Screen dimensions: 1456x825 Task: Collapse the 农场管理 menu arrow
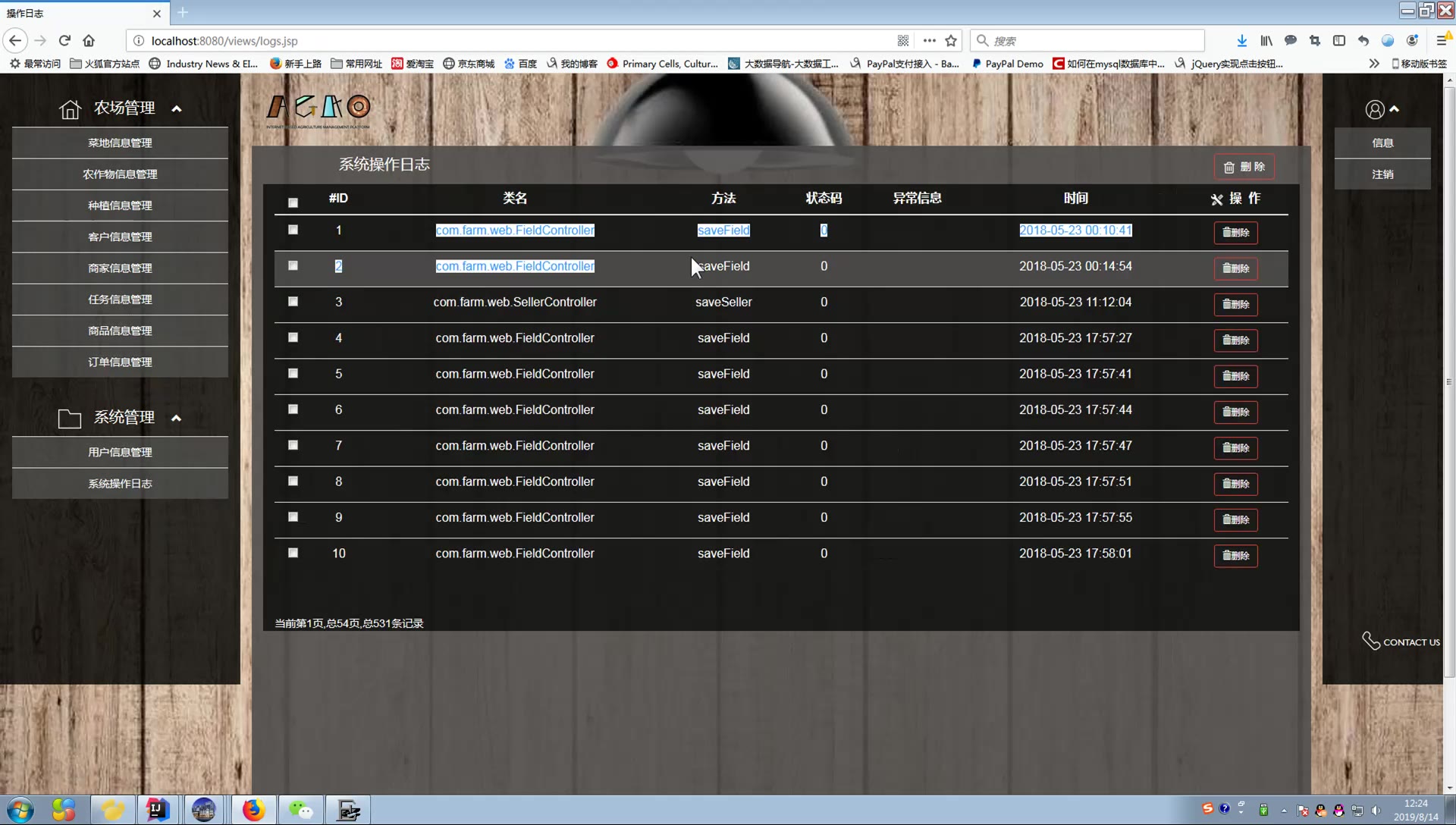point(177,109)
